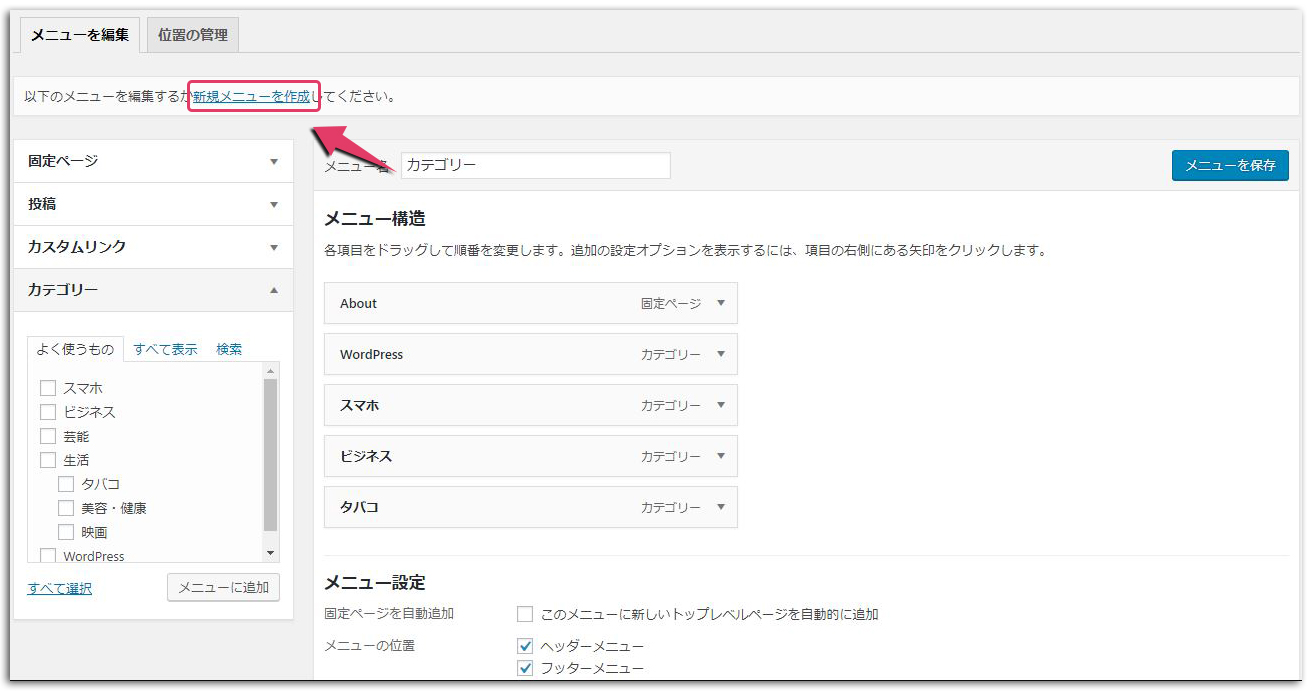This screenshot has height=691, width=1312.
Task: Expand settings for the タバコ menu item
Action: pos(722,507)
